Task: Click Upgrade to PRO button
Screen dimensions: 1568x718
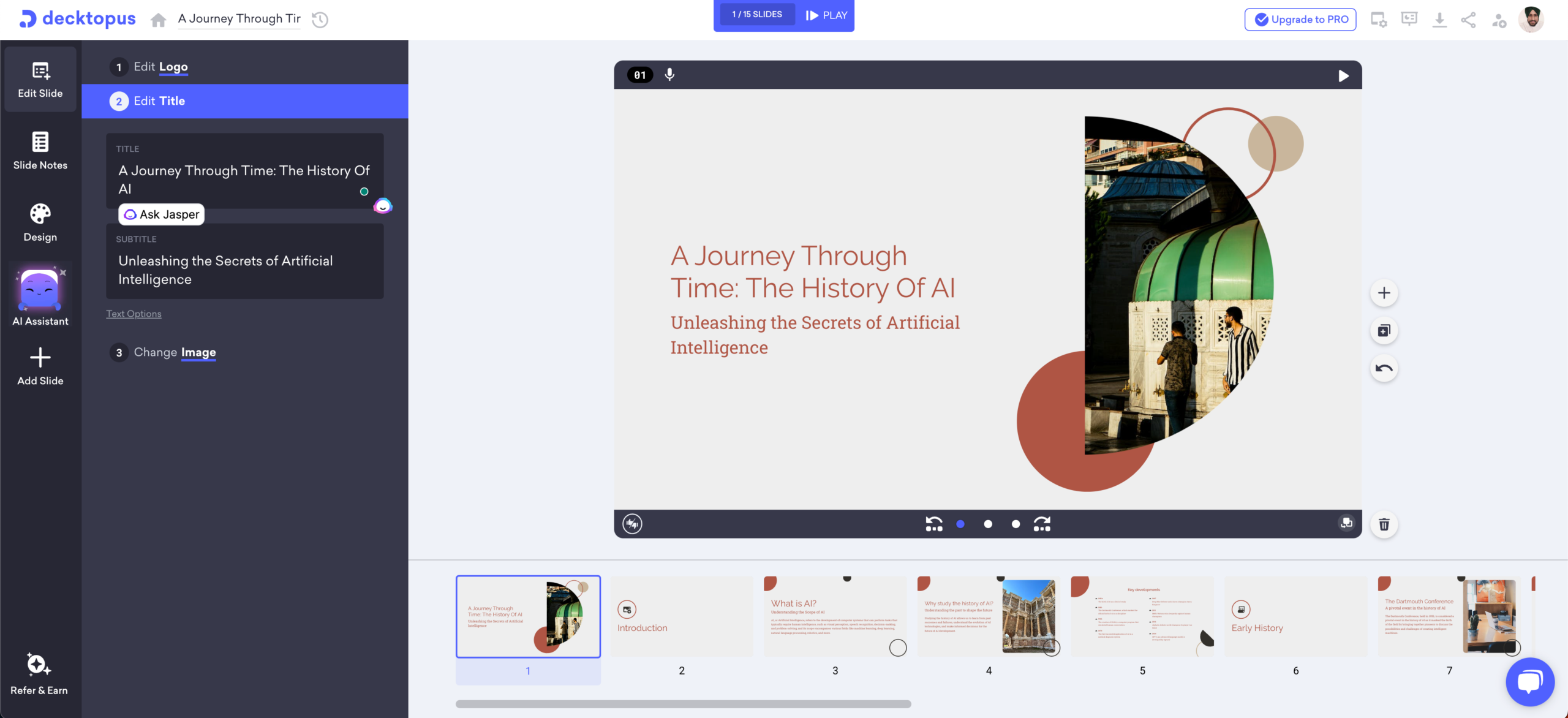Action: [1301, 19]
